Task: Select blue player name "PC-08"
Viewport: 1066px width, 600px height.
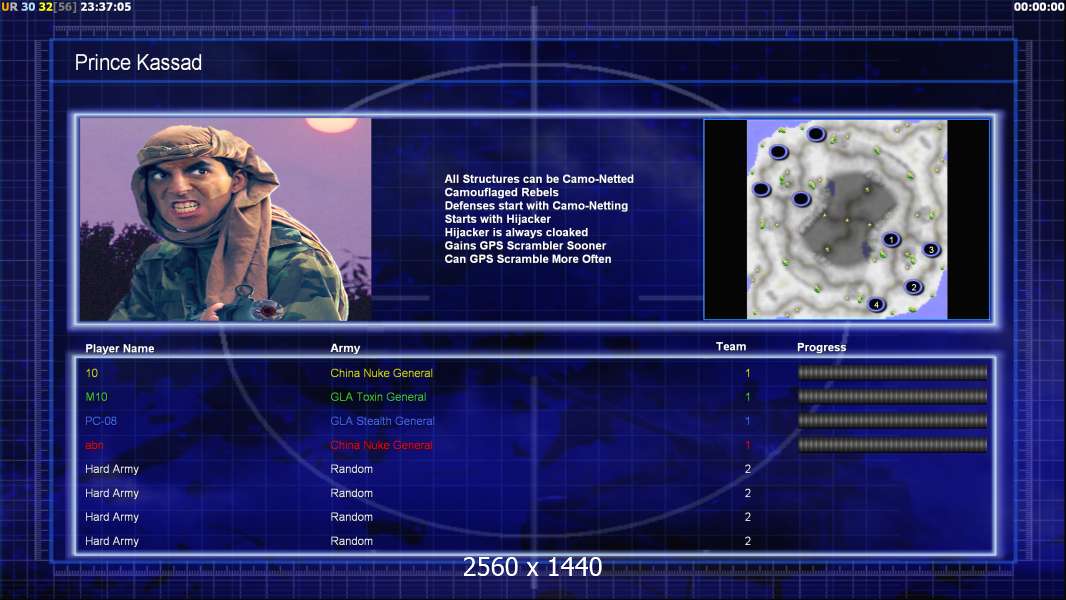Action: [101, 421]
